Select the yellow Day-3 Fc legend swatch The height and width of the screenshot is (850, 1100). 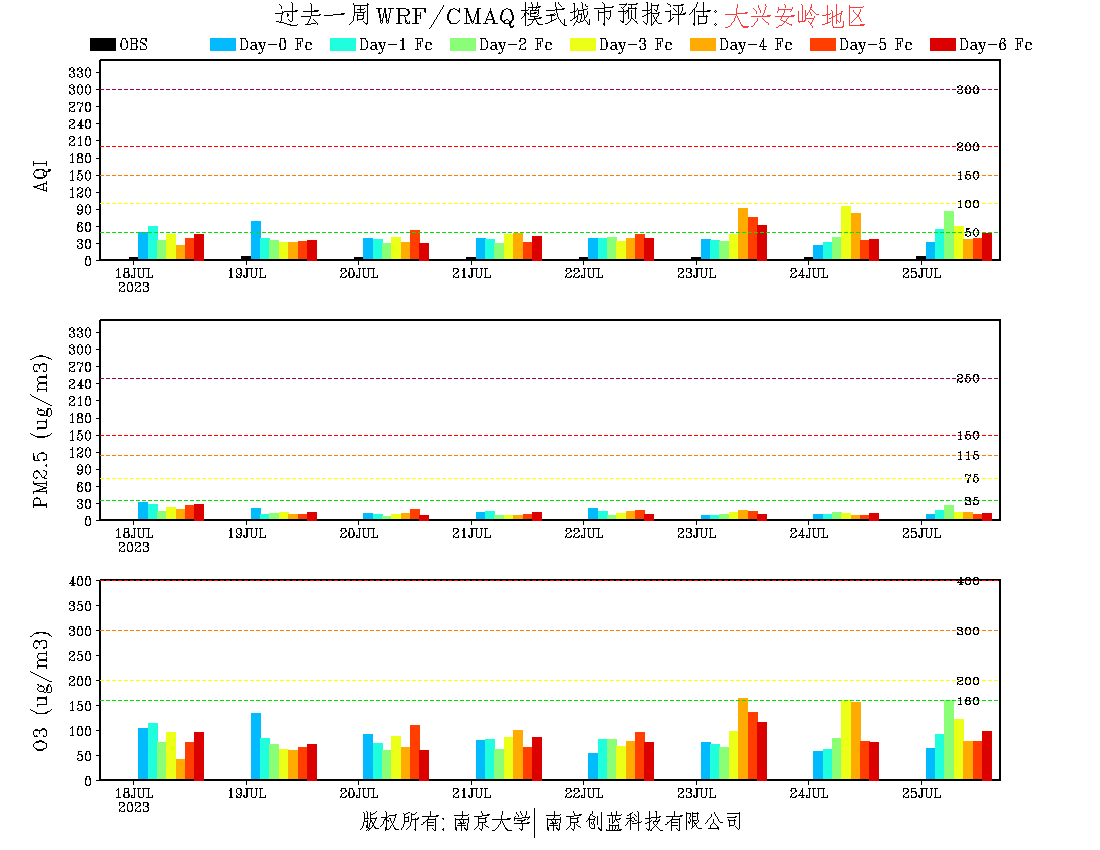pos(582,44)
